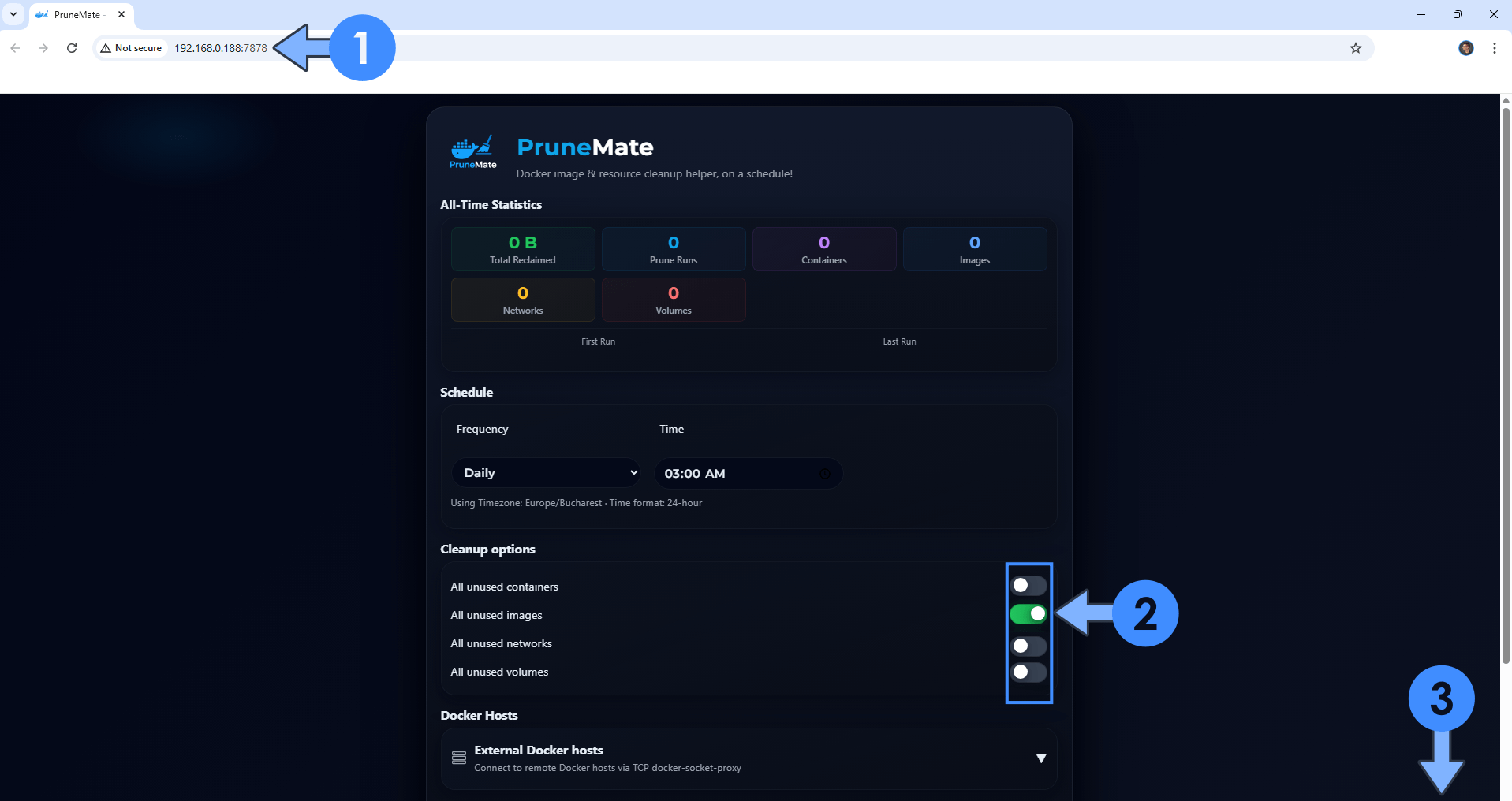The image size is (1512, 801).
Task: Bookmark the page via the star icon
Action: point(1355,48)
